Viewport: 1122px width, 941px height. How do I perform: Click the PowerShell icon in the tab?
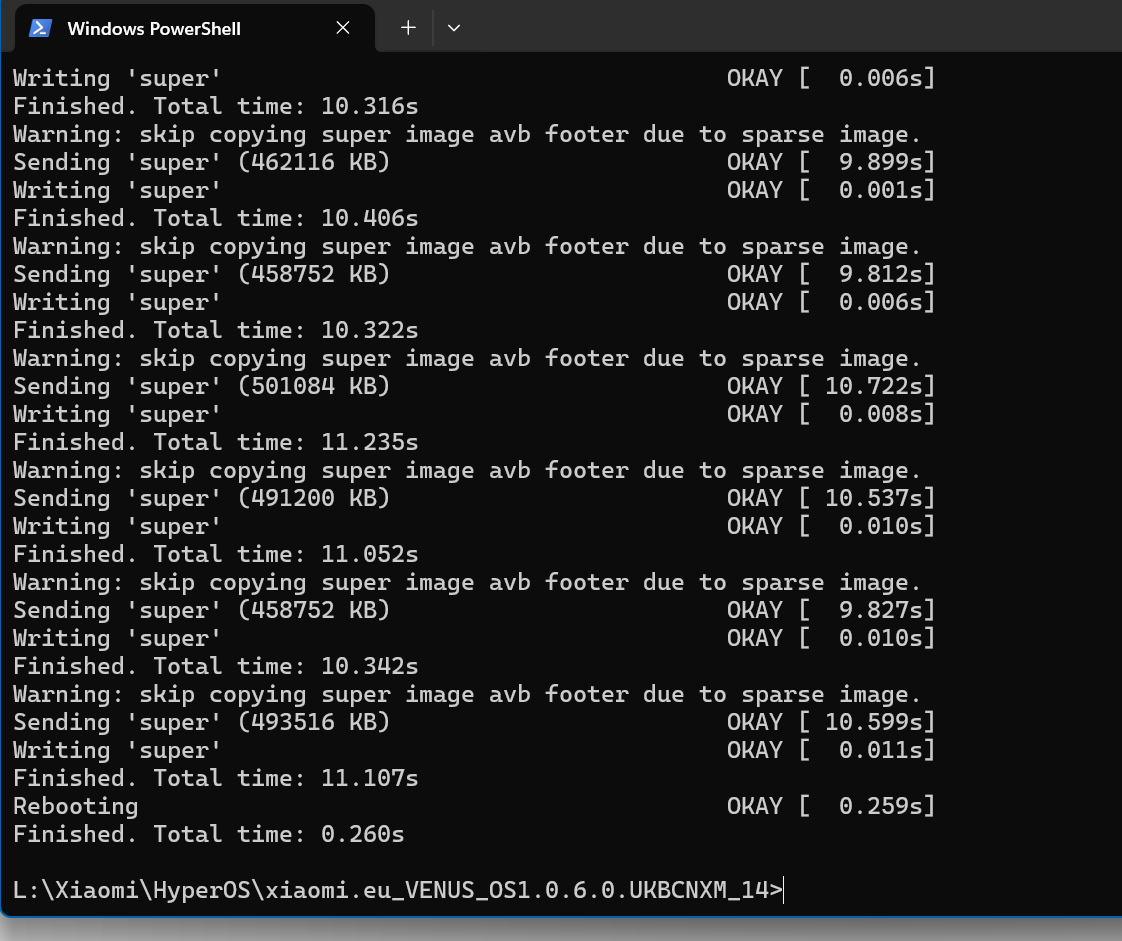point(41,28)
